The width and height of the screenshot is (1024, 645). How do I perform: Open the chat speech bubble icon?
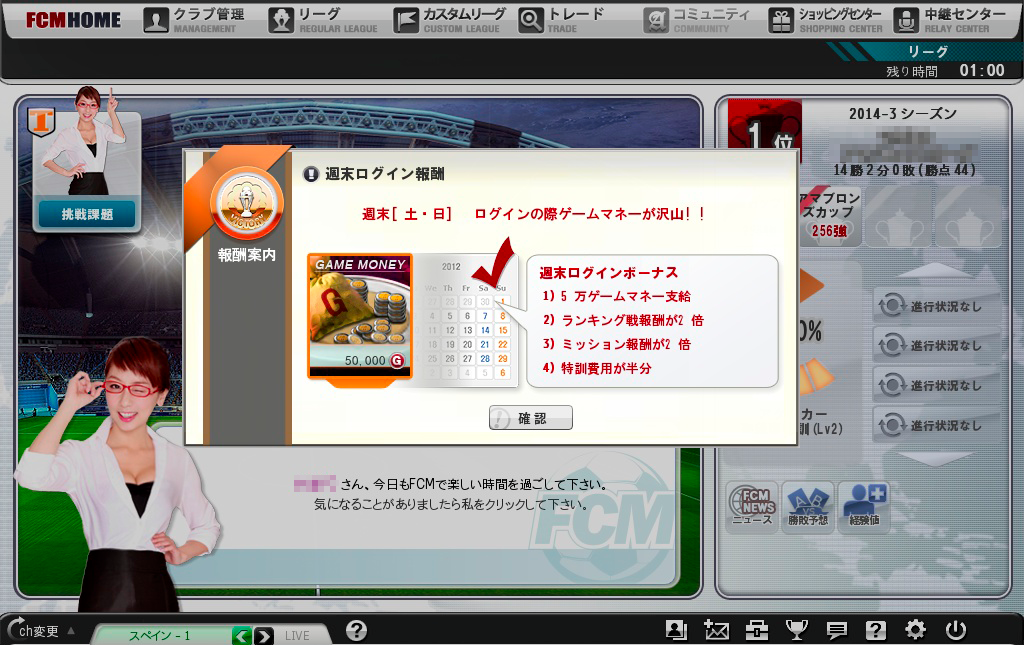point(837,630)
